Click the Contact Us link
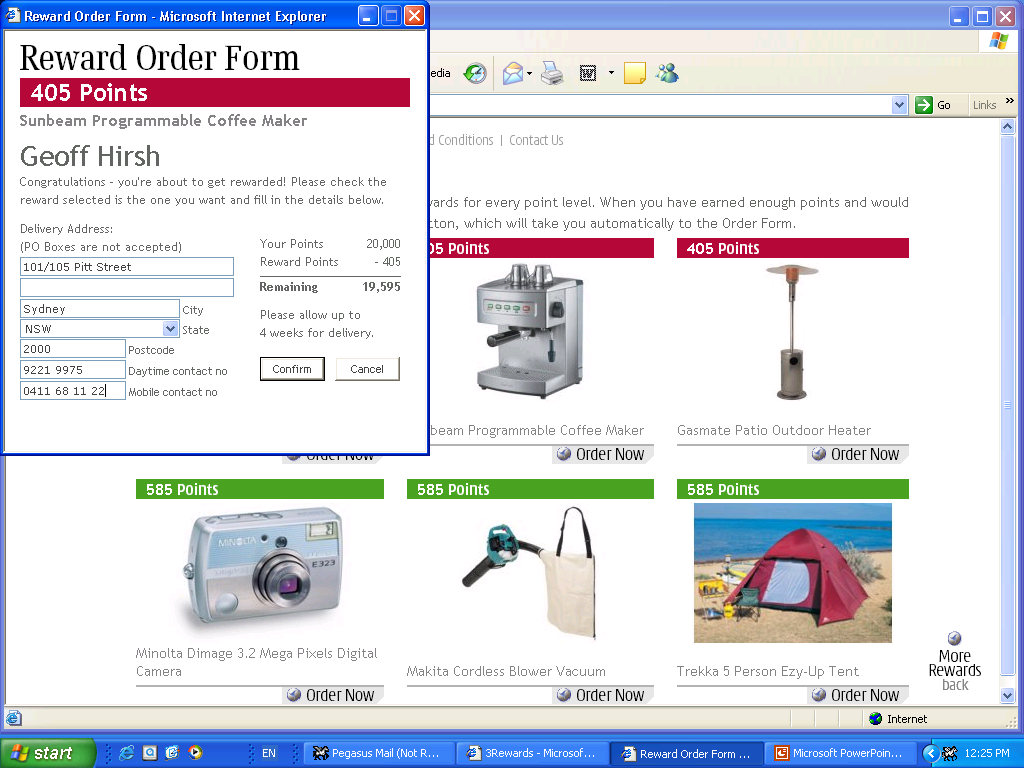This screenshot has height=768, width=1024. click(x=536, y=140)
